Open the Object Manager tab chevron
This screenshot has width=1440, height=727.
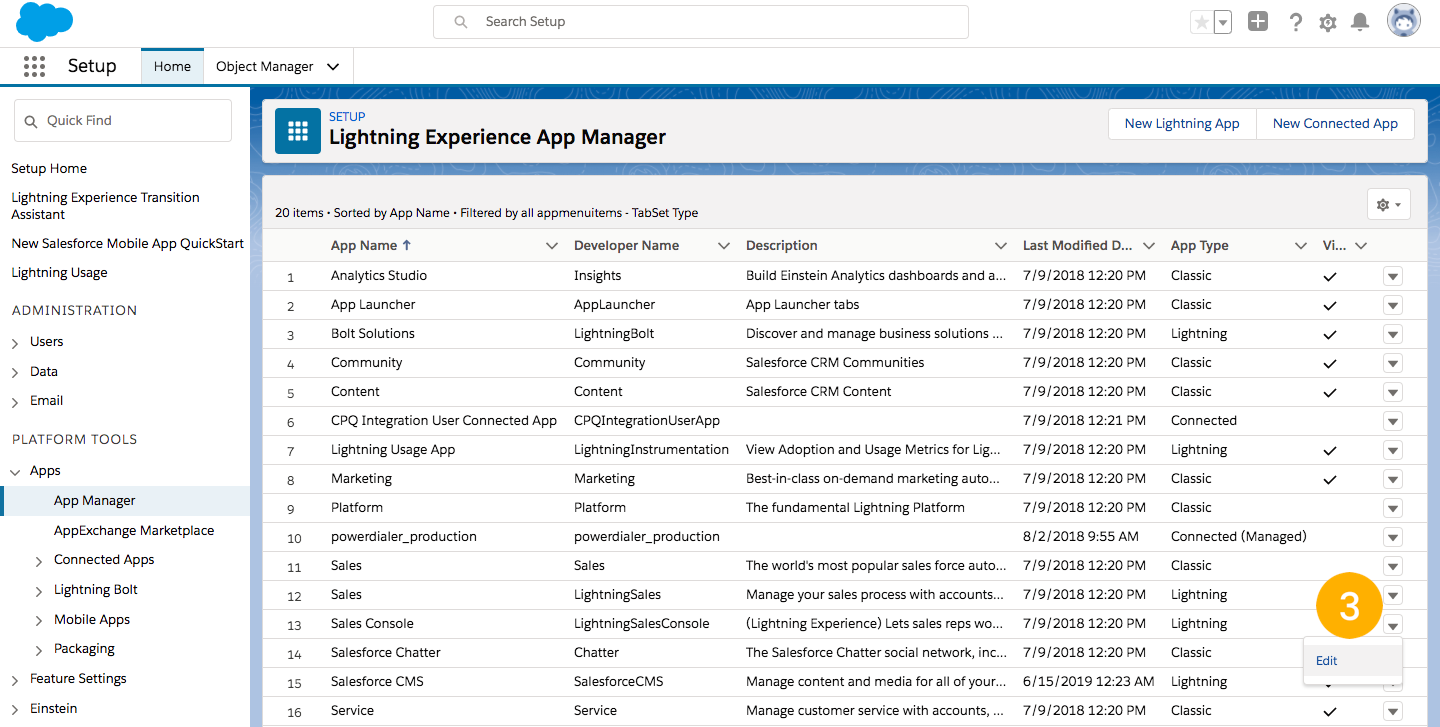(x=333, y=66)
